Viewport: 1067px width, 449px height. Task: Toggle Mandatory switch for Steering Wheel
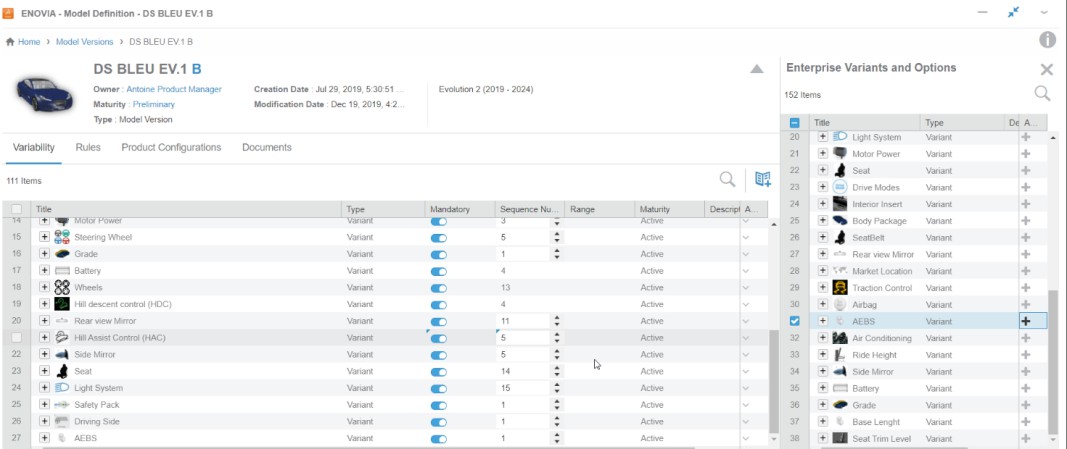pos(439,237)
